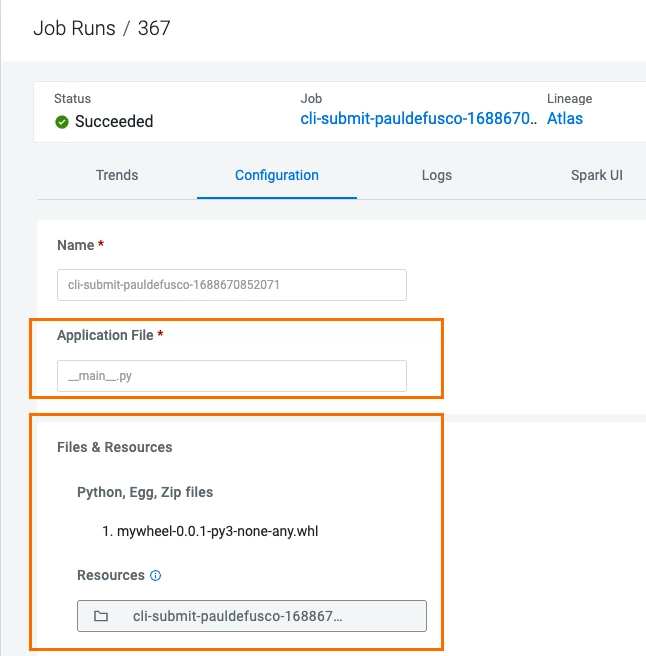Image resolution: width=646 pixels, height=656 pixels.
Task: Click the Python, Egg, Zip files label
Action: click(x=145, y=492)
